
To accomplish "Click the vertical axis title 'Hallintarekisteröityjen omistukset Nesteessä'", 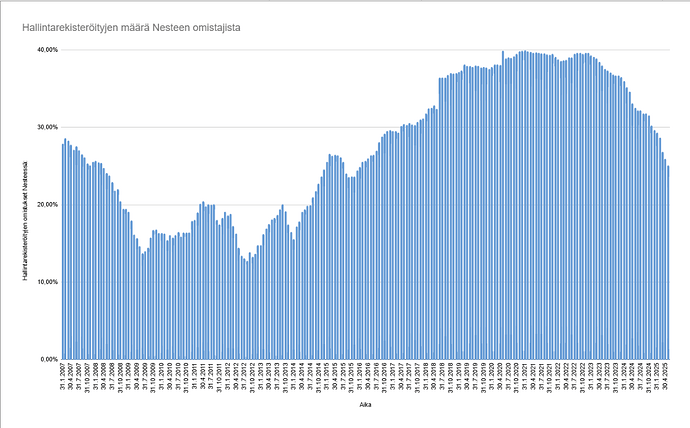I will tap(25, 221).
